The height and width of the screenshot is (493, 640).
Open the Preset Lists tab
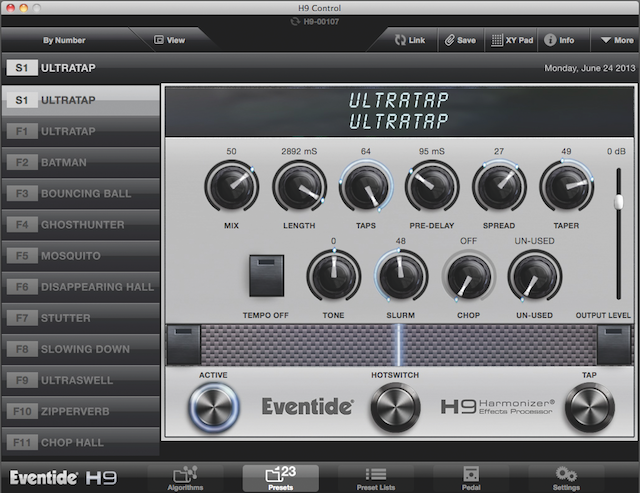click(x=376, y=478)
